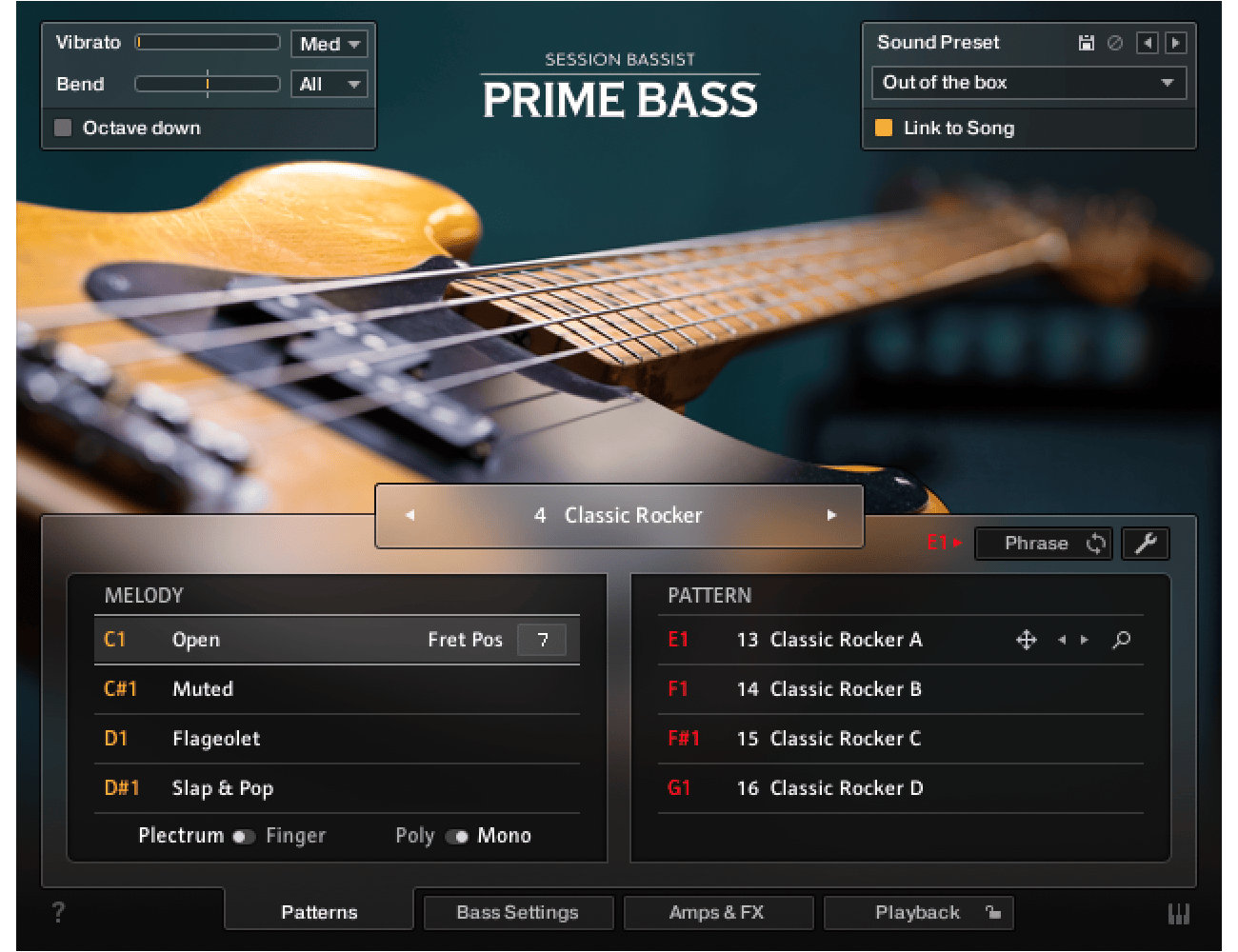Select pattern 16 Classic Rocker D

(x=901, y=788)
